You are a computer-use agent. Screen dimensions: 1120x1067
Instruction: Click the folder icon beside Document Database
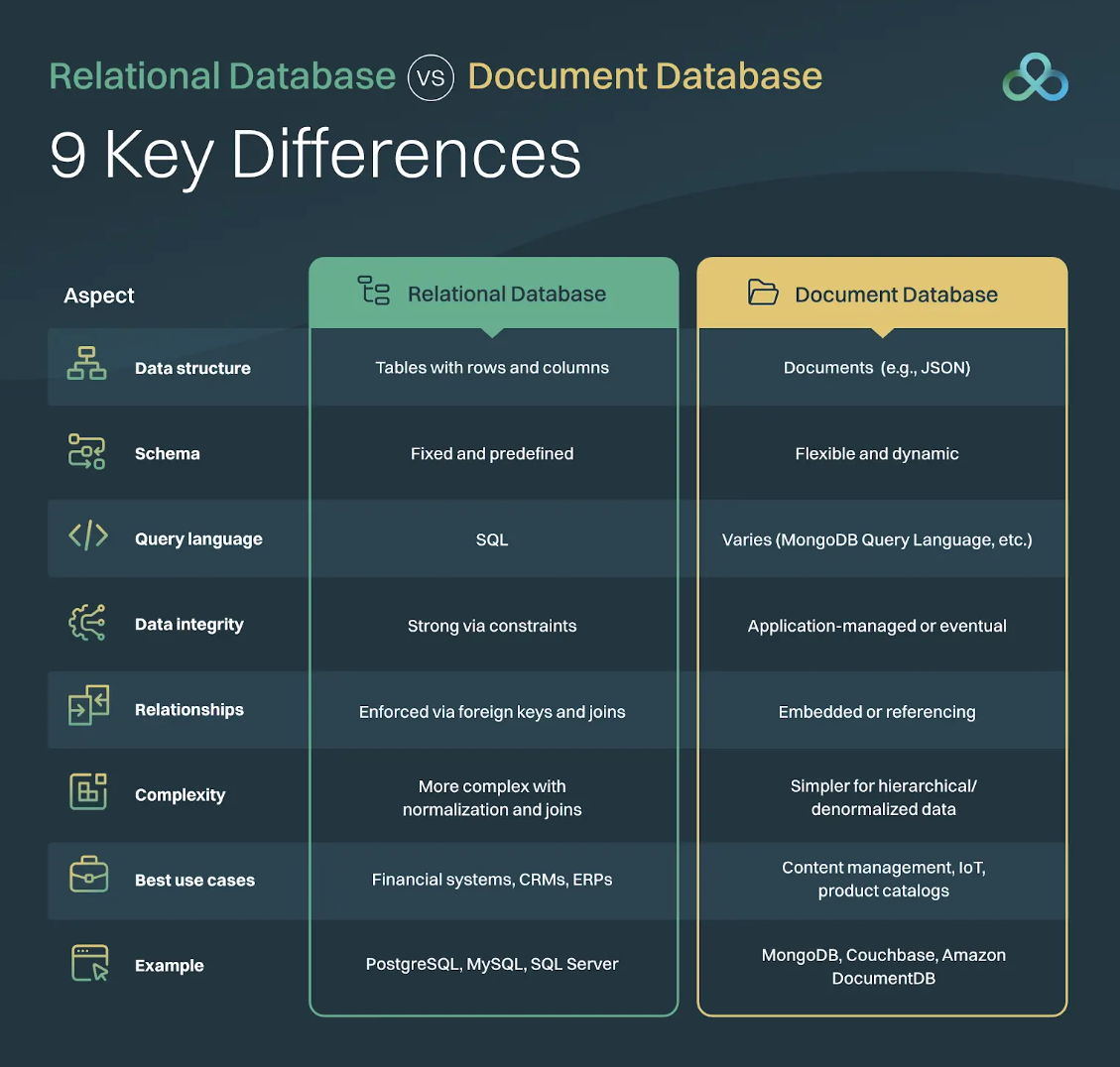click(763, 293)
